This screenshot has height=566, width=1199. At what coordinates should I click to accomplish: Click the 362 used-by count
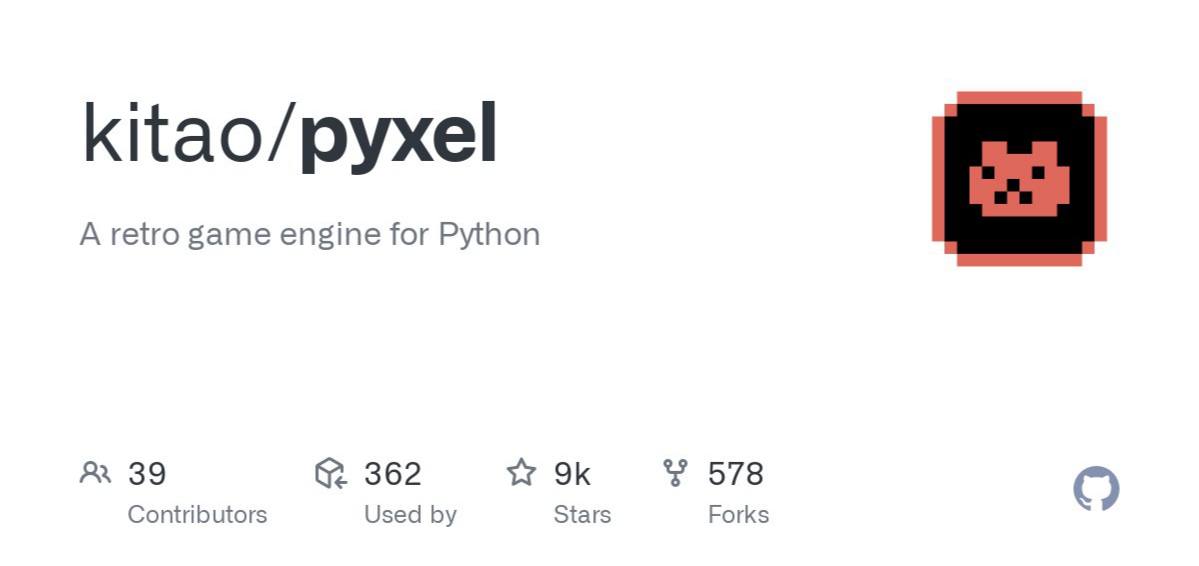tap(392, 473)
